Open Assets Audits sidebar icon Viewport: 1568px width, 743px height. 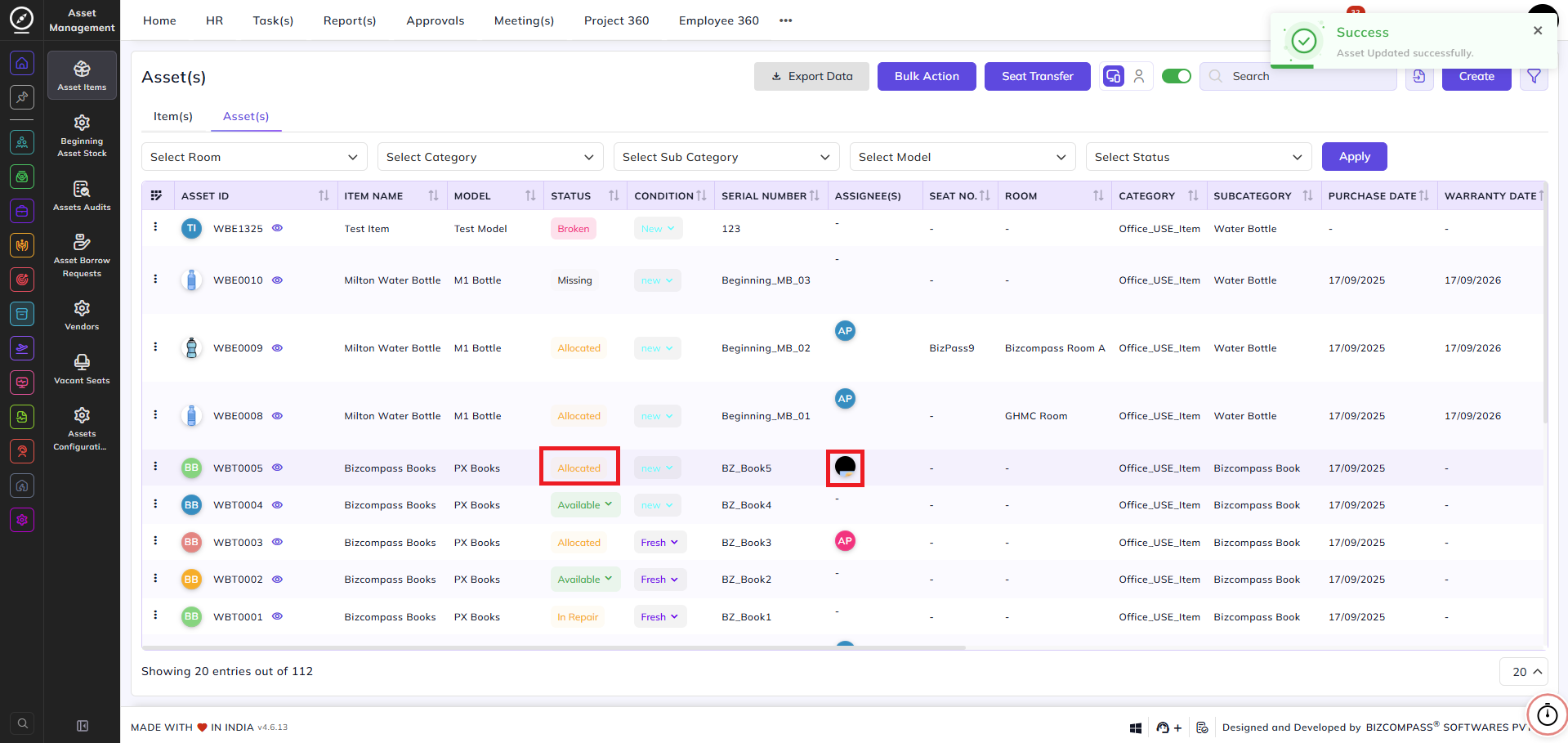pos(82,195)
